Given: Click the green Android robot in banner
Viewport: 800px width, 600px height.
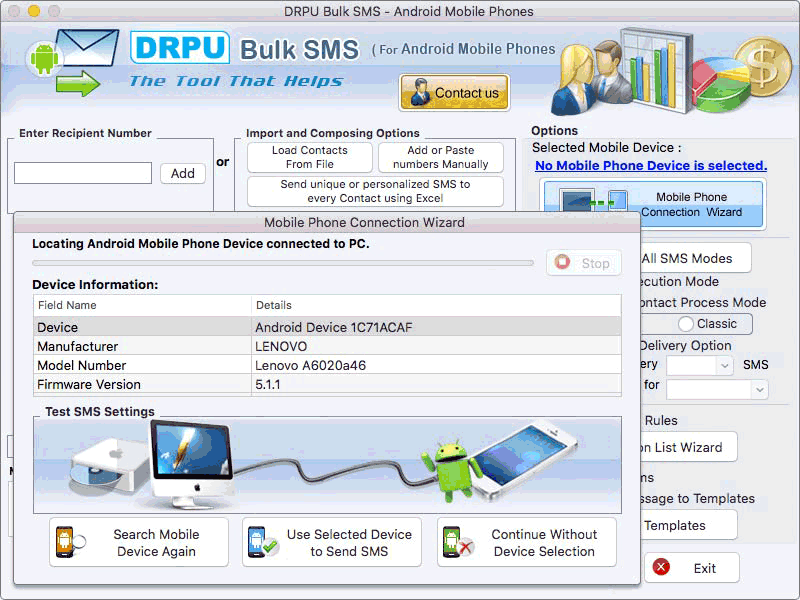Looking at the screenshot, I should 452,471.
